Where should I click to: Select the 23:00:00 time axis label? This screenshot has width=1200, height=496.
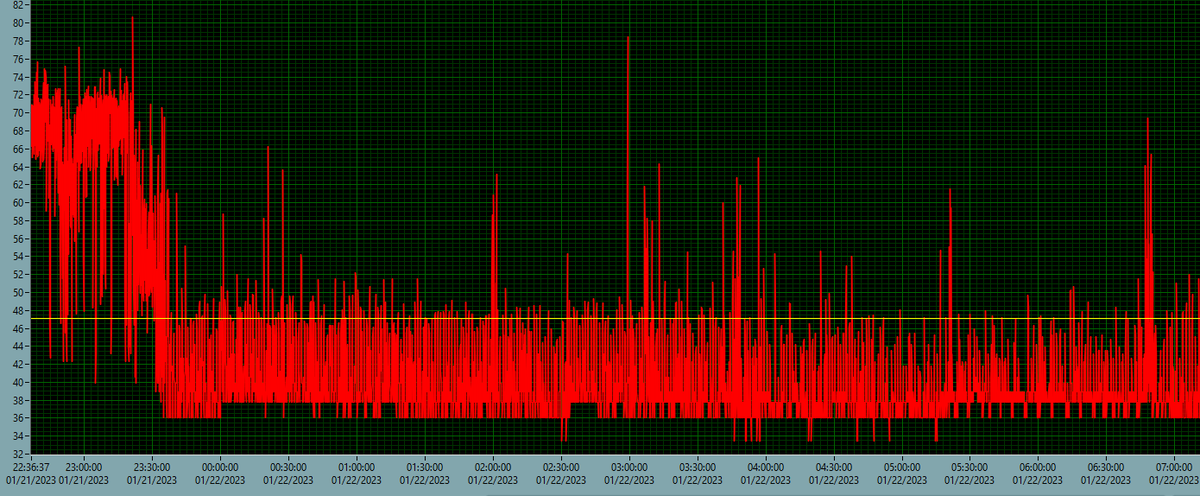tap(83, 466)
